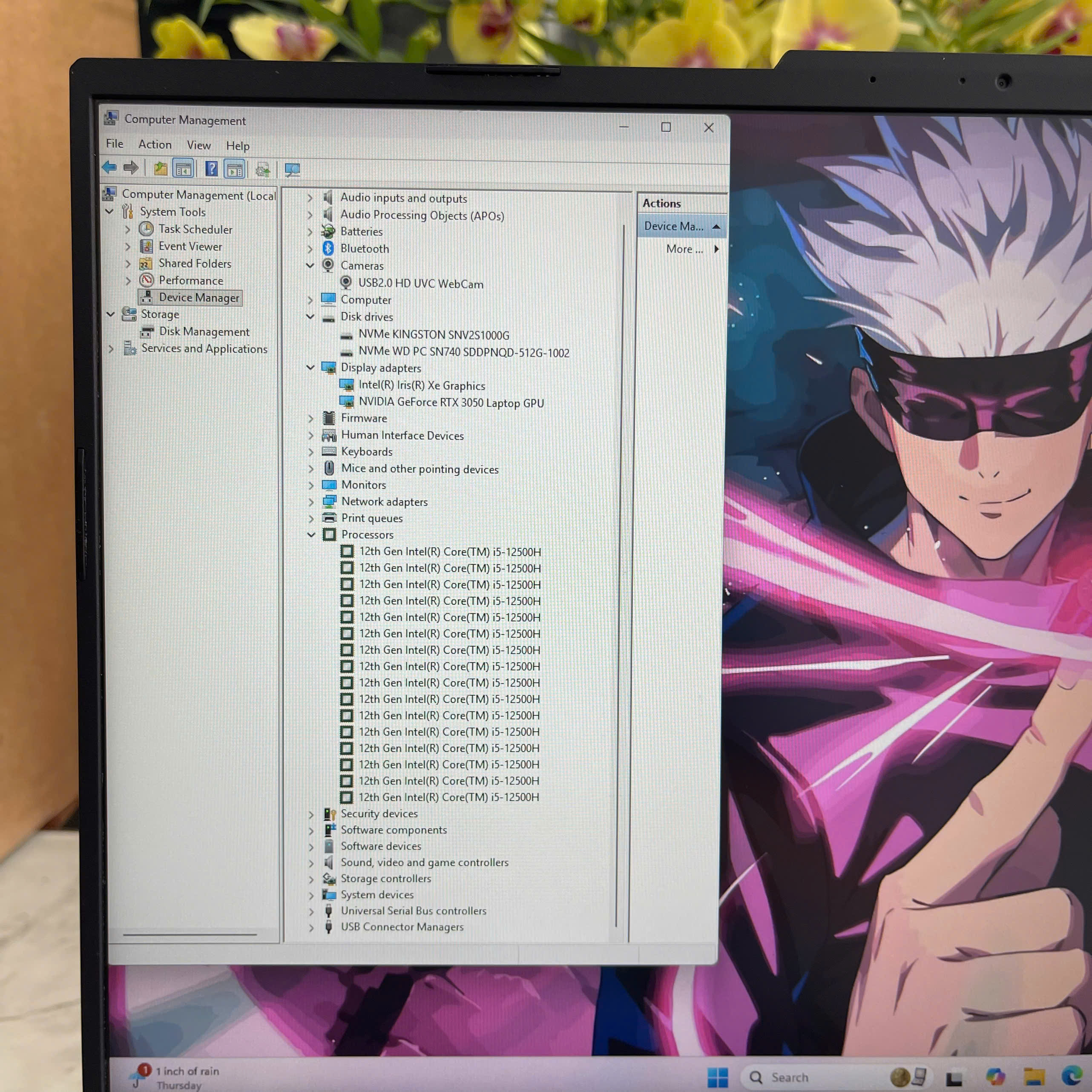Toggle Show/Hide Console Tree toolbar button

point(183,168)
